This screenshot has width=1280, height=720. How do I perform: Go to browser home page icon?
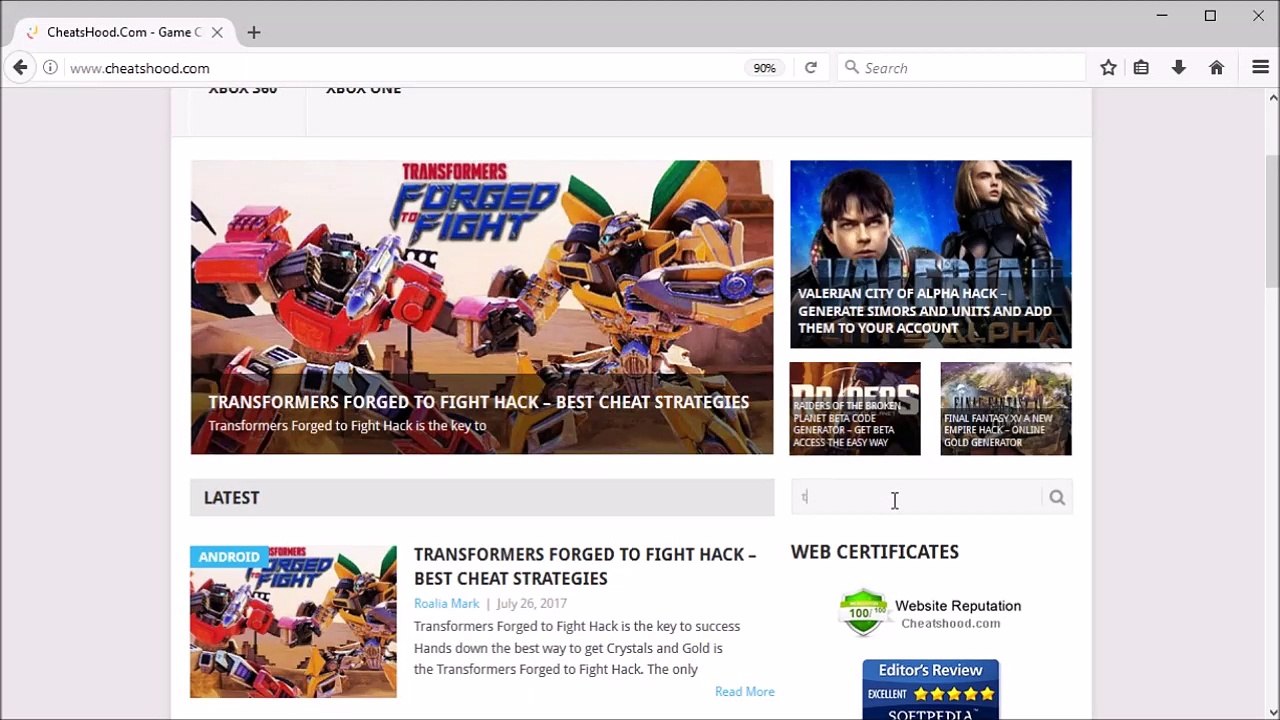[1216, 68]
